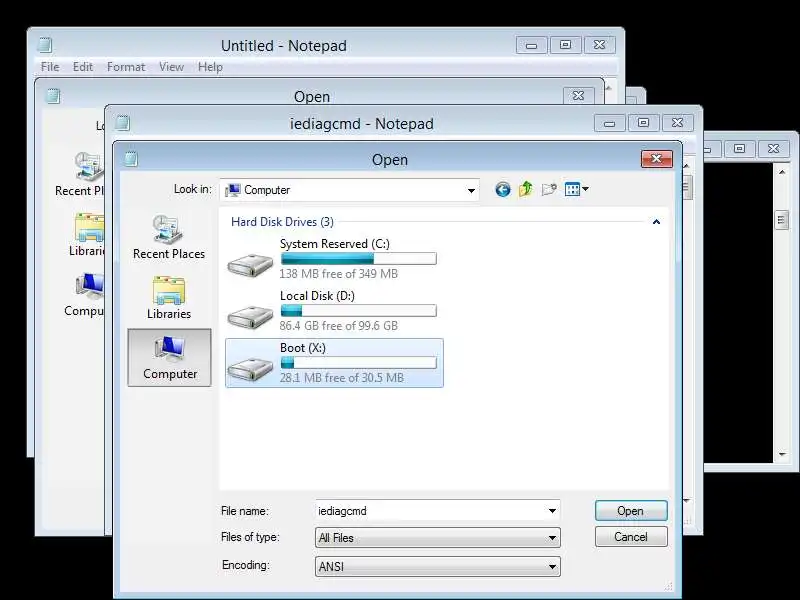This screenshot has width=800, height=600.
Task: Select Boot (X:) drive
Action: [334, 363]
